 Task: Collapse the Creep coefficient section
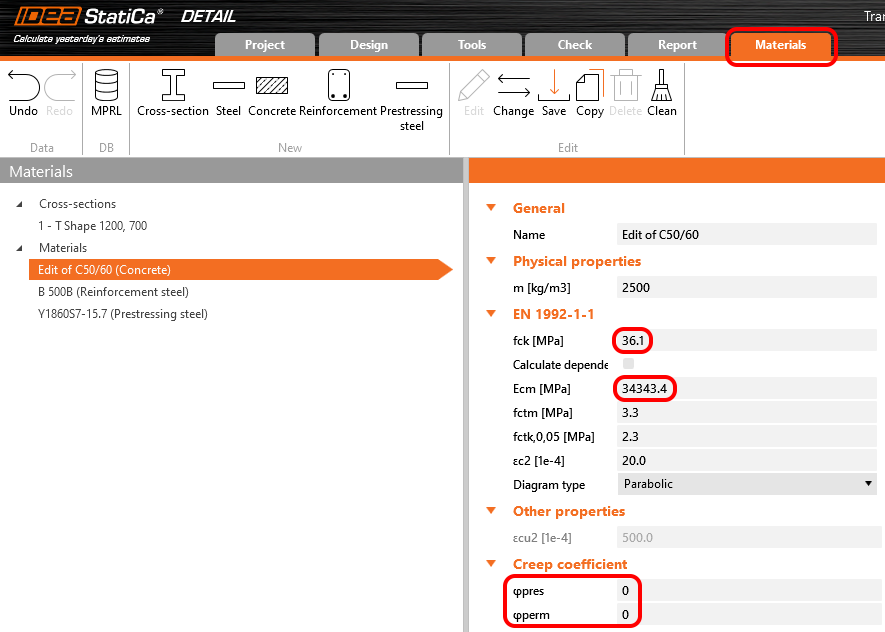[x=491, y=565]
